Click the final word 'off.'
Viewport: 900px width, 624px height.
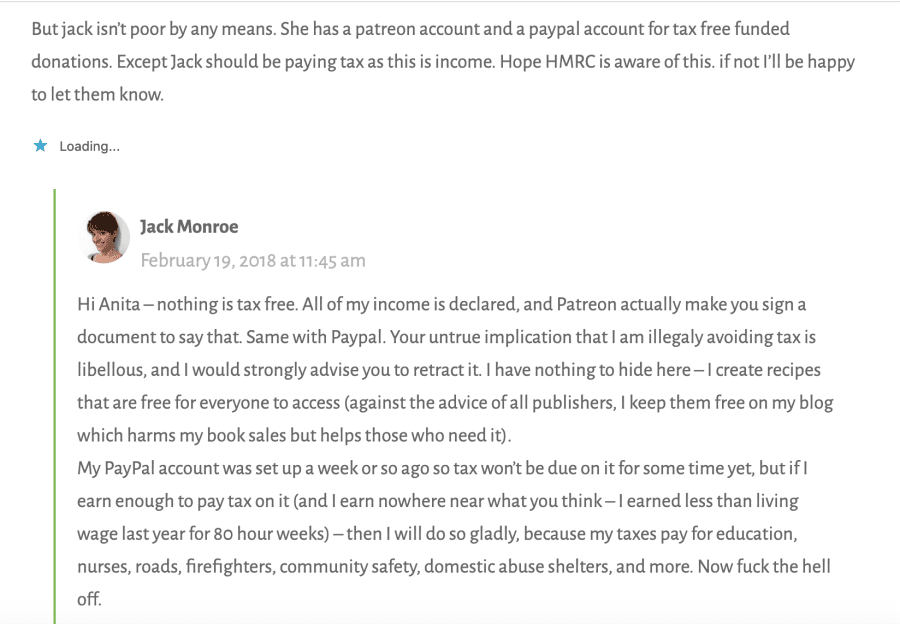pos(90,599)
